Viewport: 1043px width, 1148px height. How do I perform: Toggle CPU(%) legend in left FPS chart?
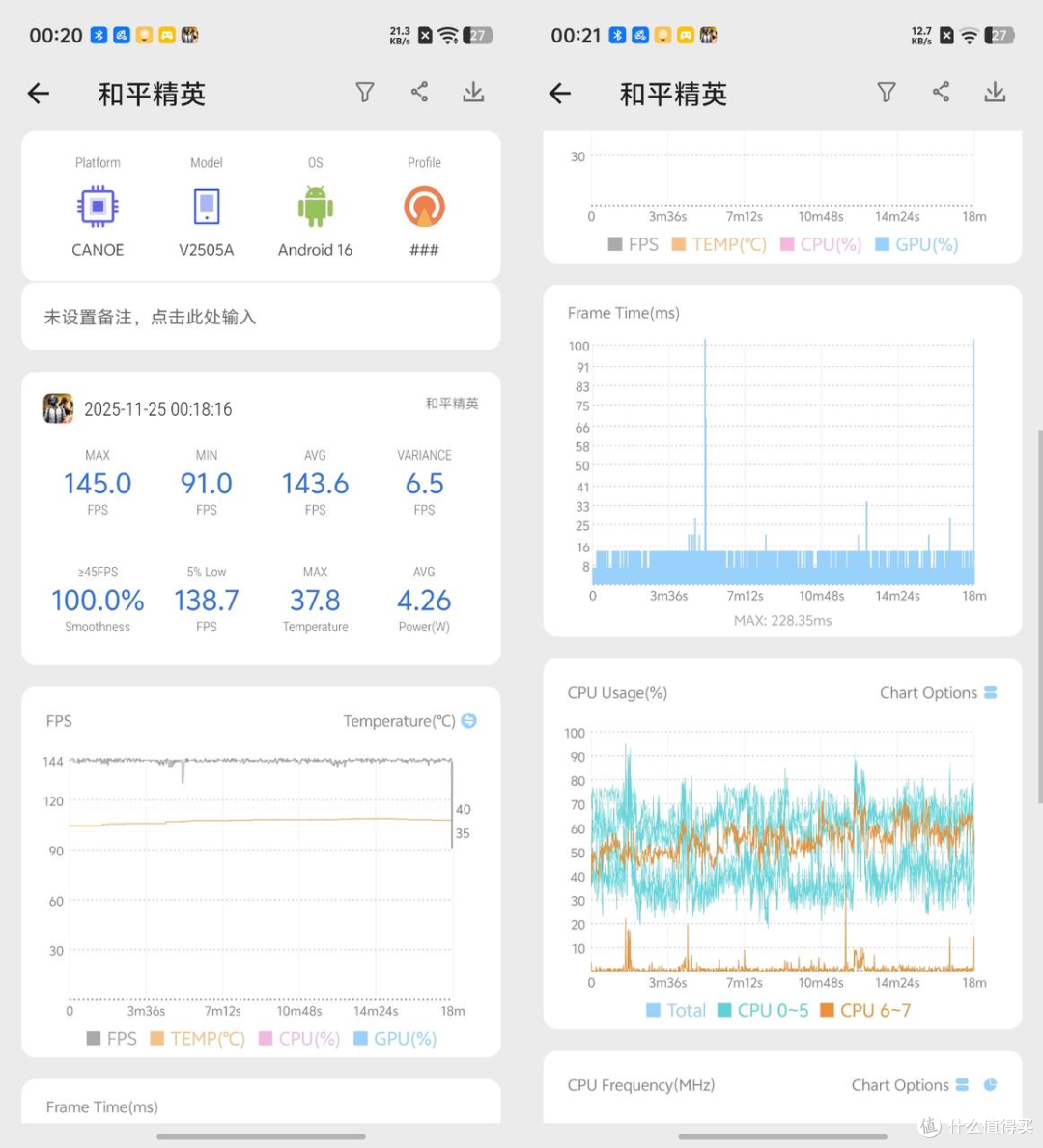click(298, 1038)
